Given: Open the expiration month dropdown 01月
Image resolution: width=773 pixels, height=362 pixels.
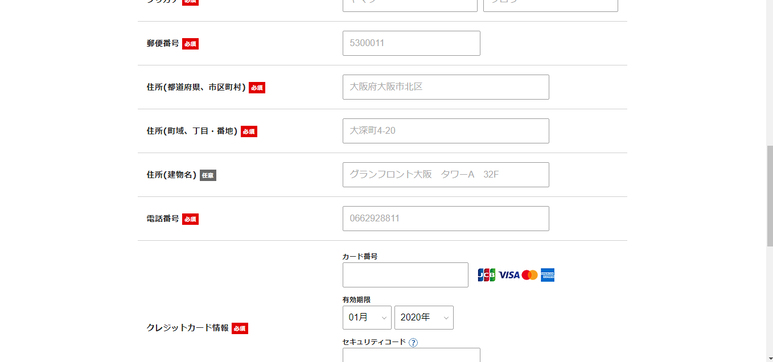Looking at the screenshot, I should (x=367, y=318).
